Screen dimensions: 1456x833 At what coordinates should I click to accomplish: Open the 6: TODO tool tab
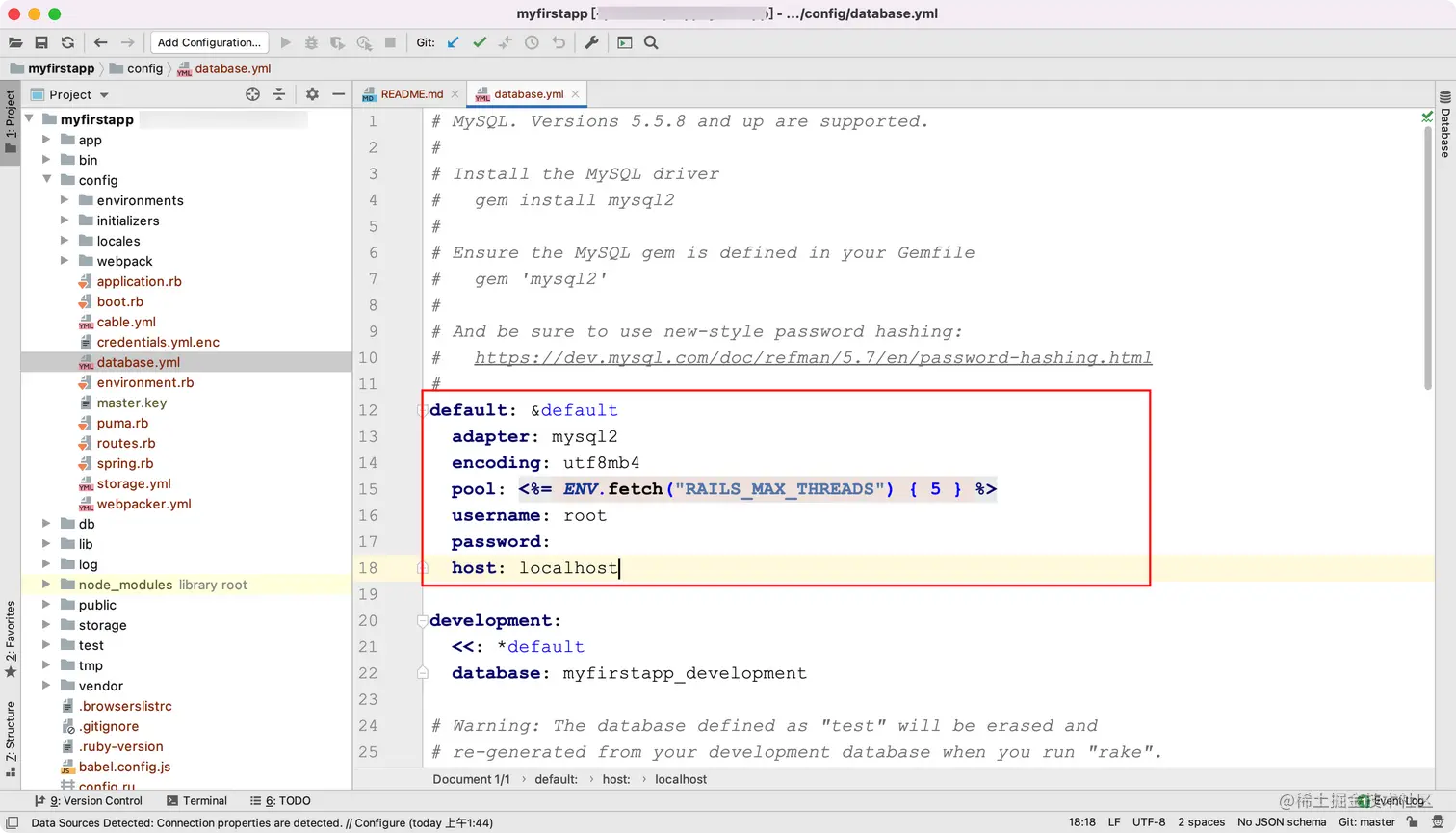tap(280, 801)
